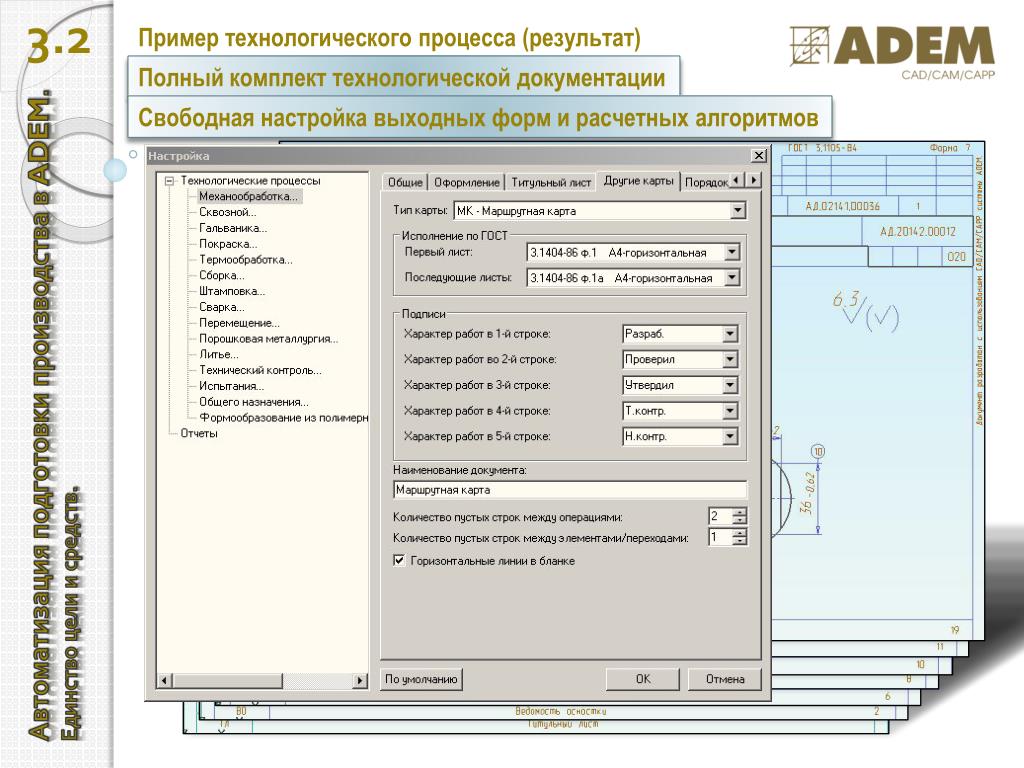1024x768 pixels.
Task: Open the Другие карты tab
Action: [x=638, y=180]
